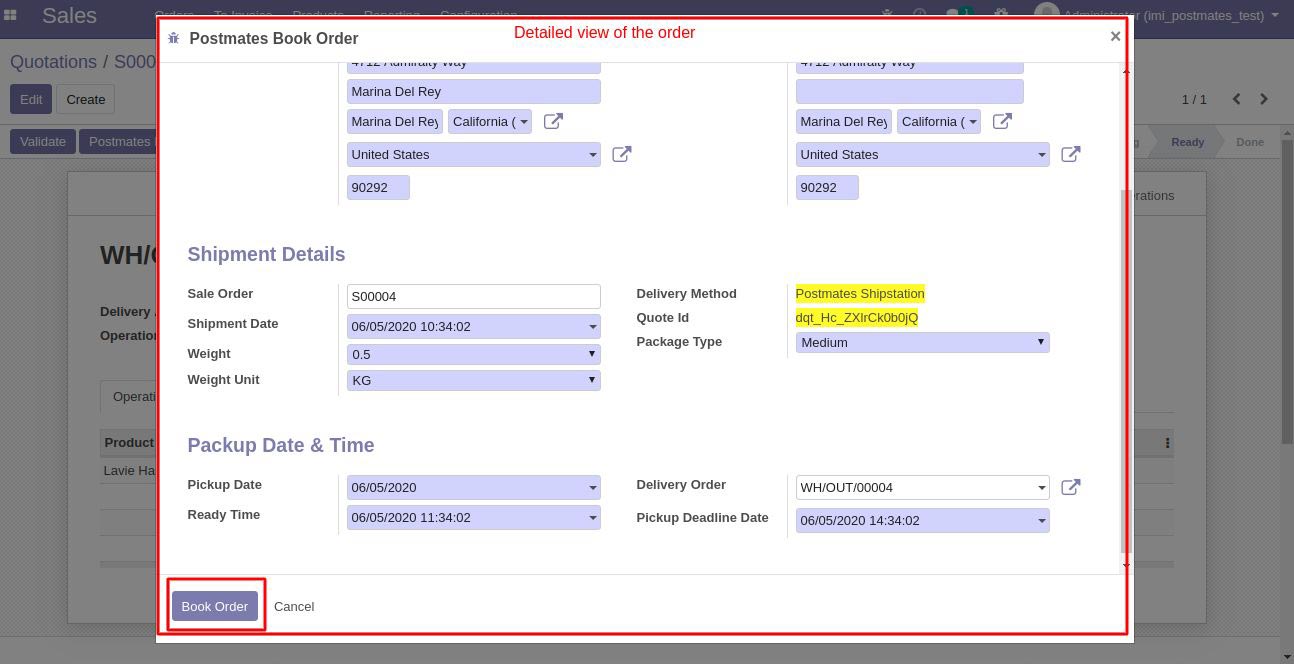Click the Packup Date & Time heading
Viewport: 1294px width, 664px height.
pyautogui.click(x=281, y=445)
